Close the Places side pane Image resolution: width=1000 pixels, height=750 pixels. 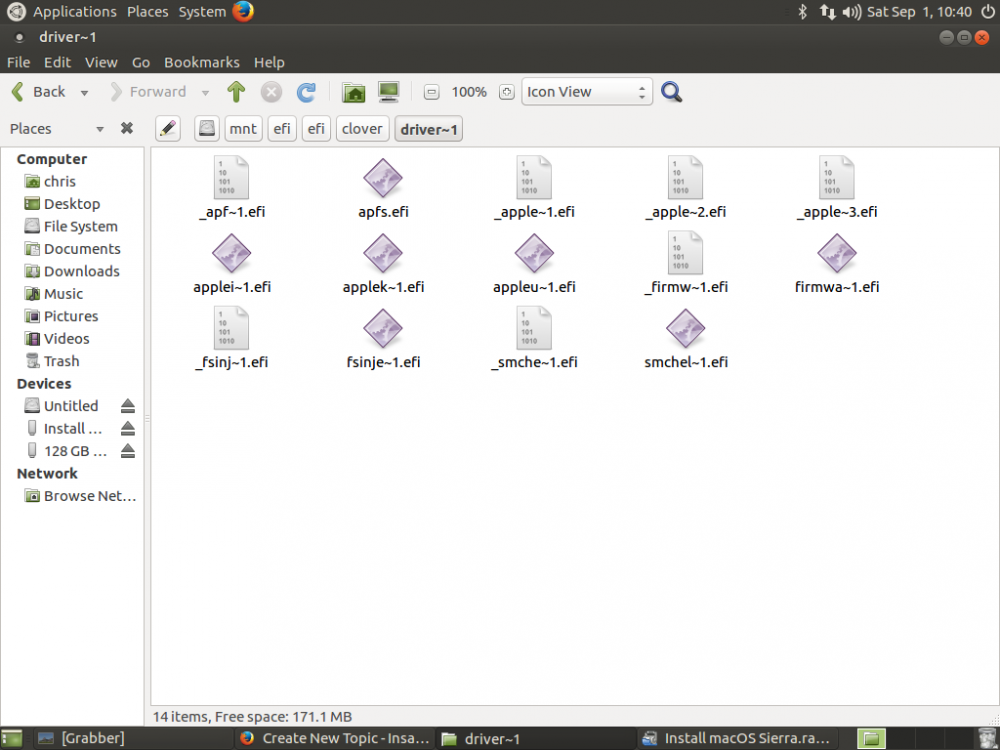(127, 128)
